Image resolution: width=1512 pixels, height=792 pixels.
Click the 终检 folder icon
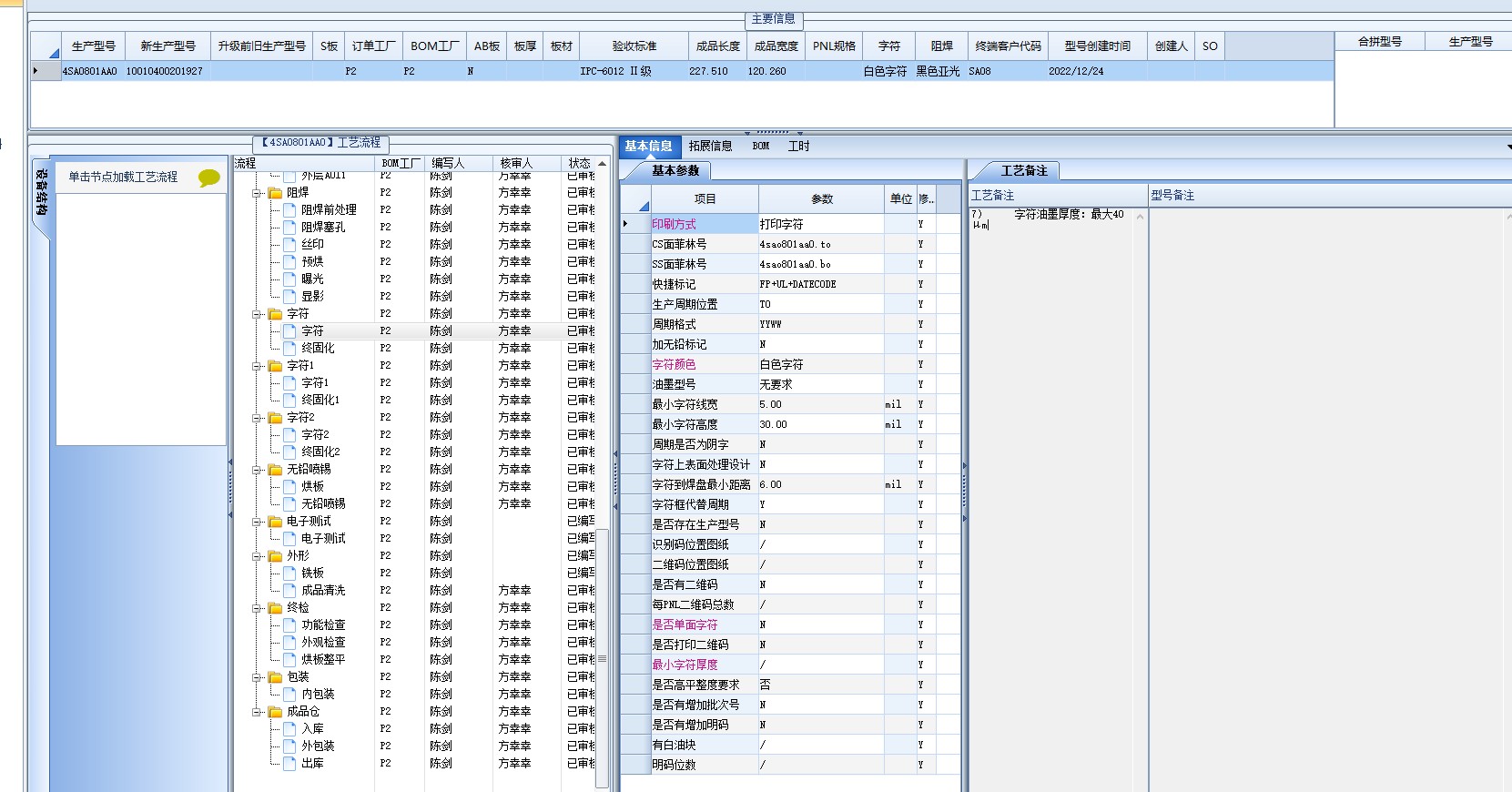point(275,608)
